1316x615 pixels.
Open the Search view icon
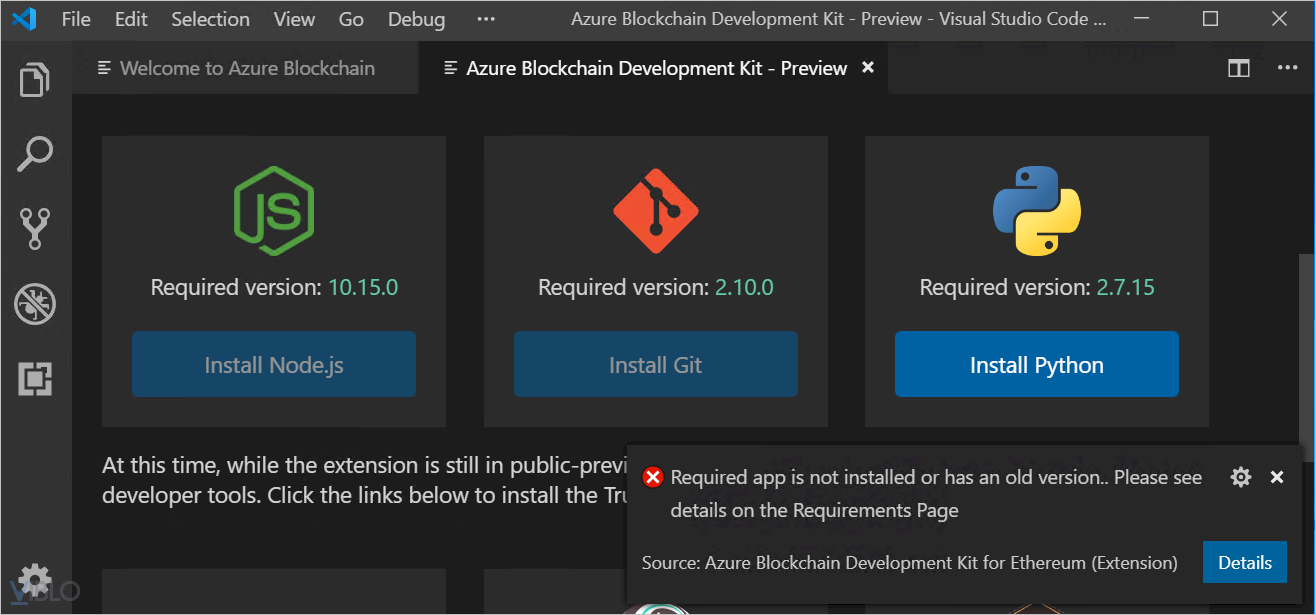[x=35, y=154]
